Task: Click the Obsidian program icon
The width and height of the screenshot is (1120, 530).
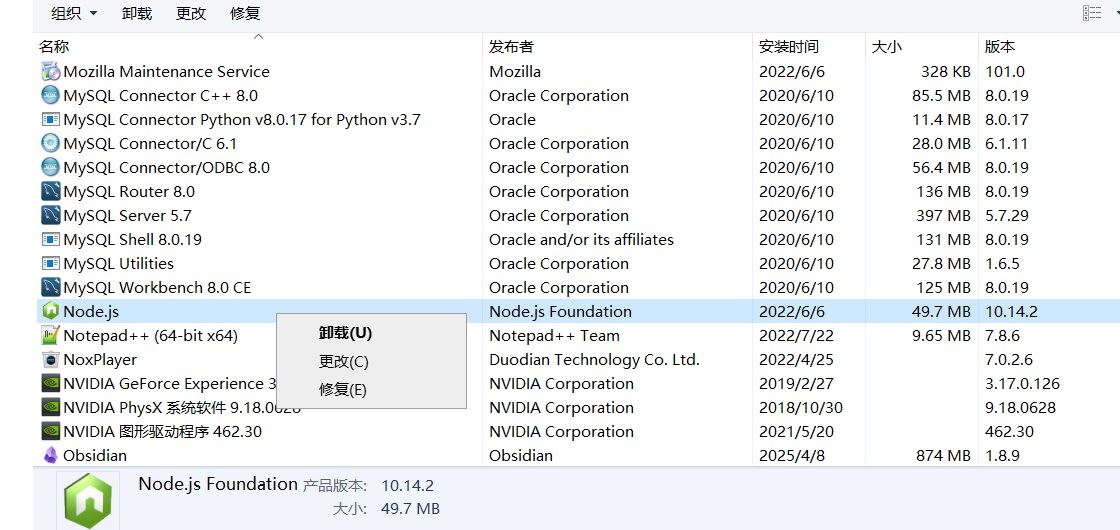Action: coord(50,455)
